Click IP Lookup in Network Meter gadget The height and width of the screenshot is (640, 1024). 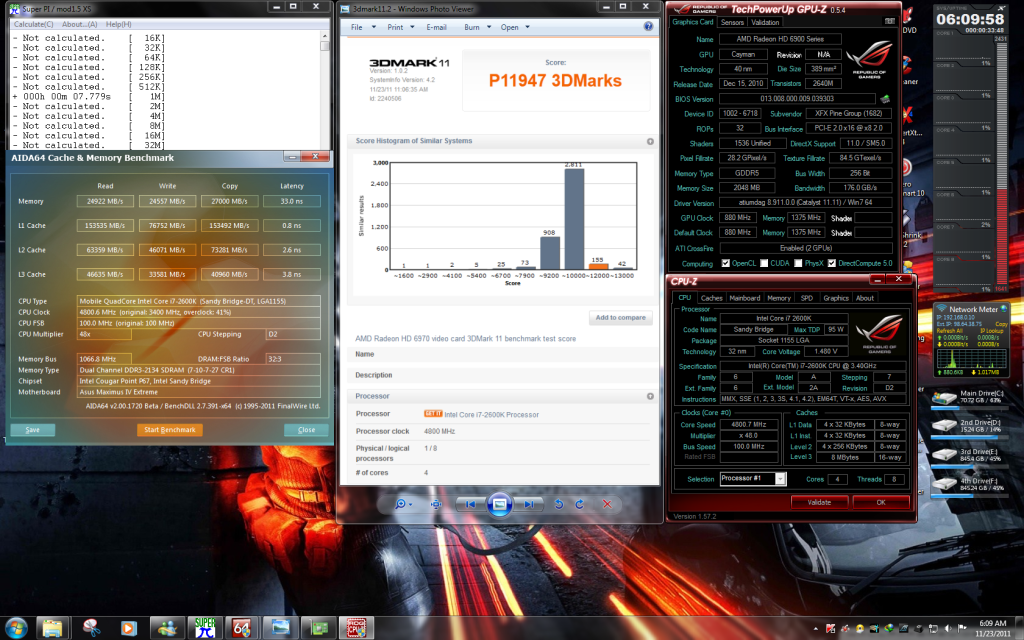point(990,331)
